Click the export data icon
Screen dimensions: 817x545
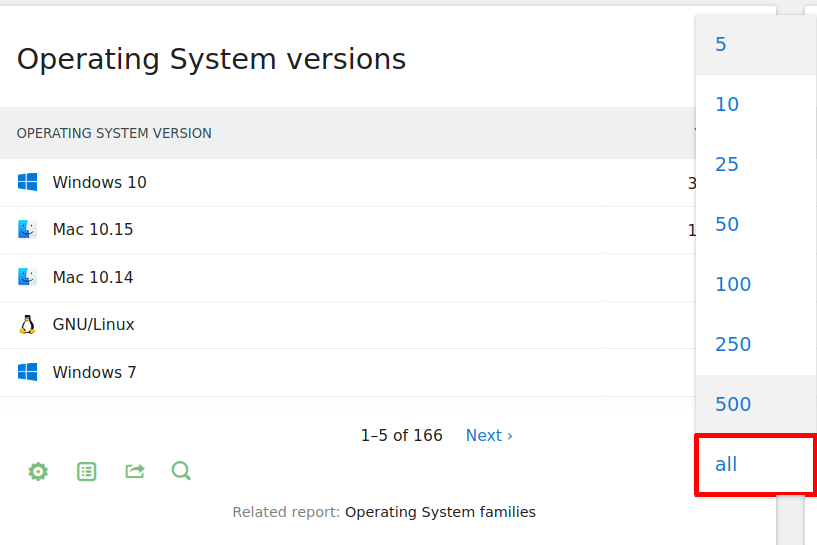click(x=135, y=472)
